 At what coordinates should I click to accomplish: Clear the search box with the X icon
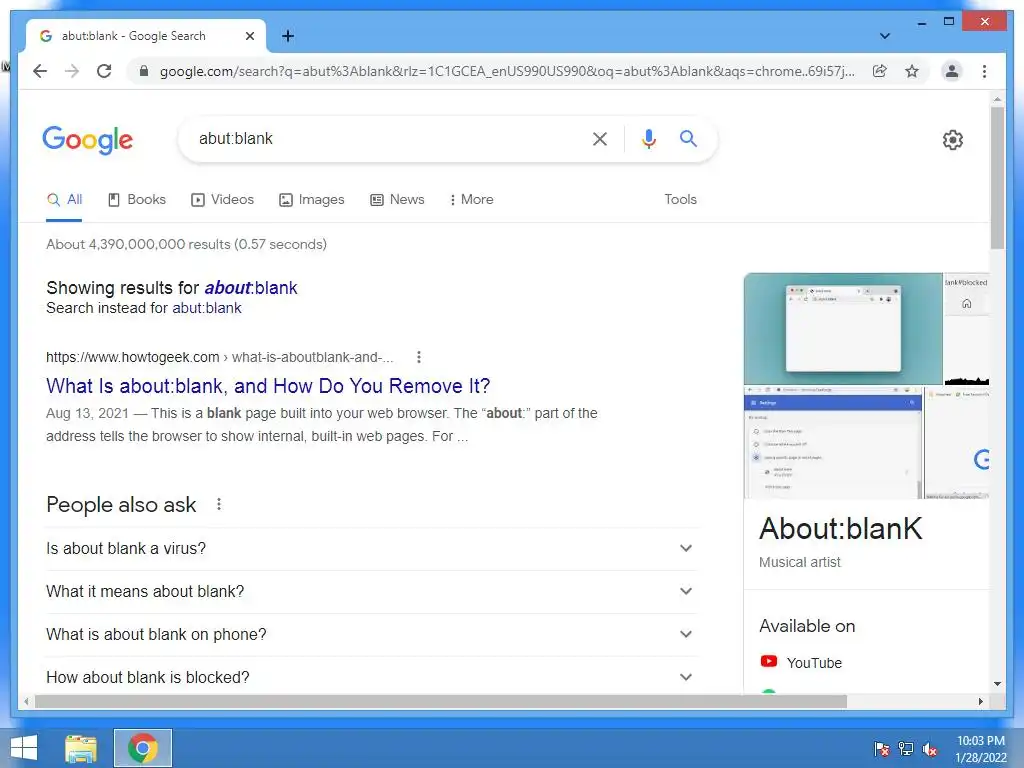pyautogui.click(x=600, y=138)
